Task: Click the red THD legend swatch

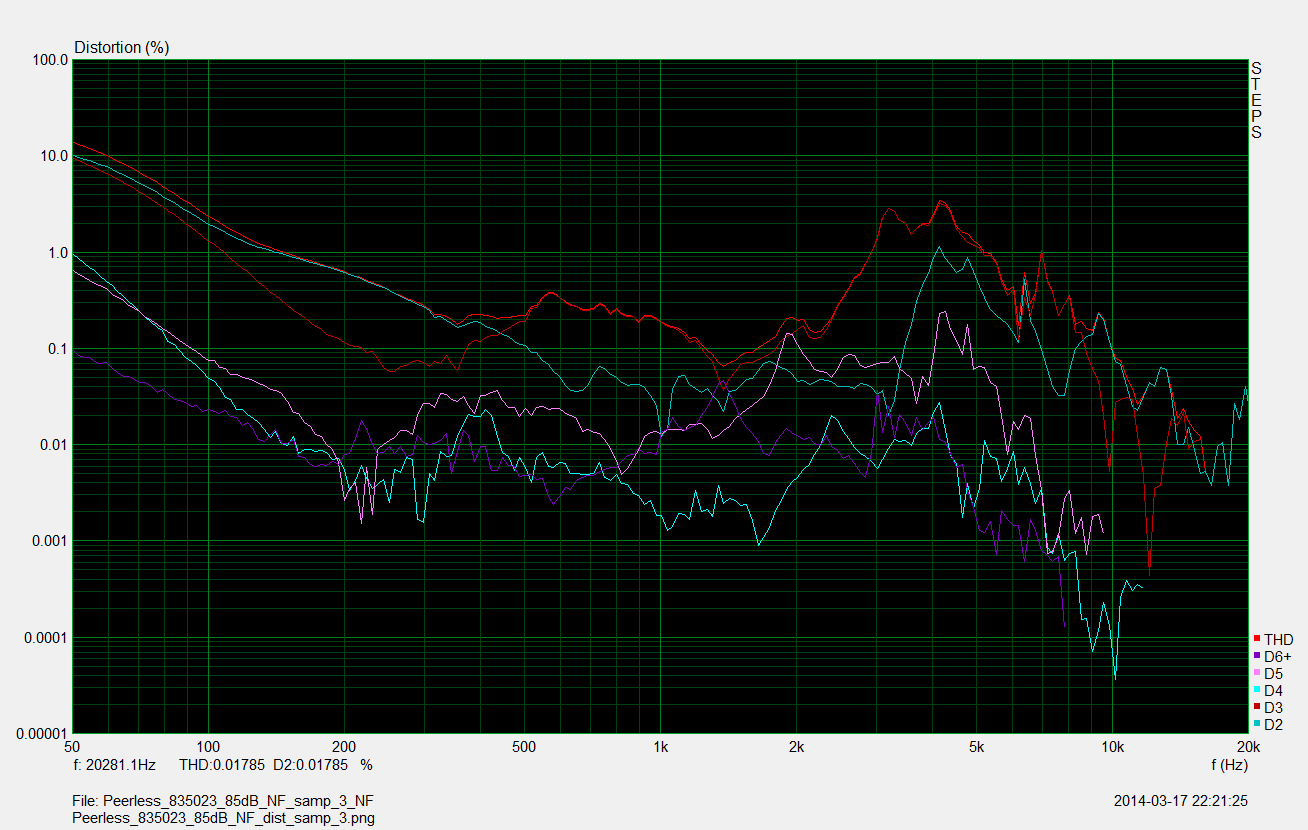Action: (1257, 639)
